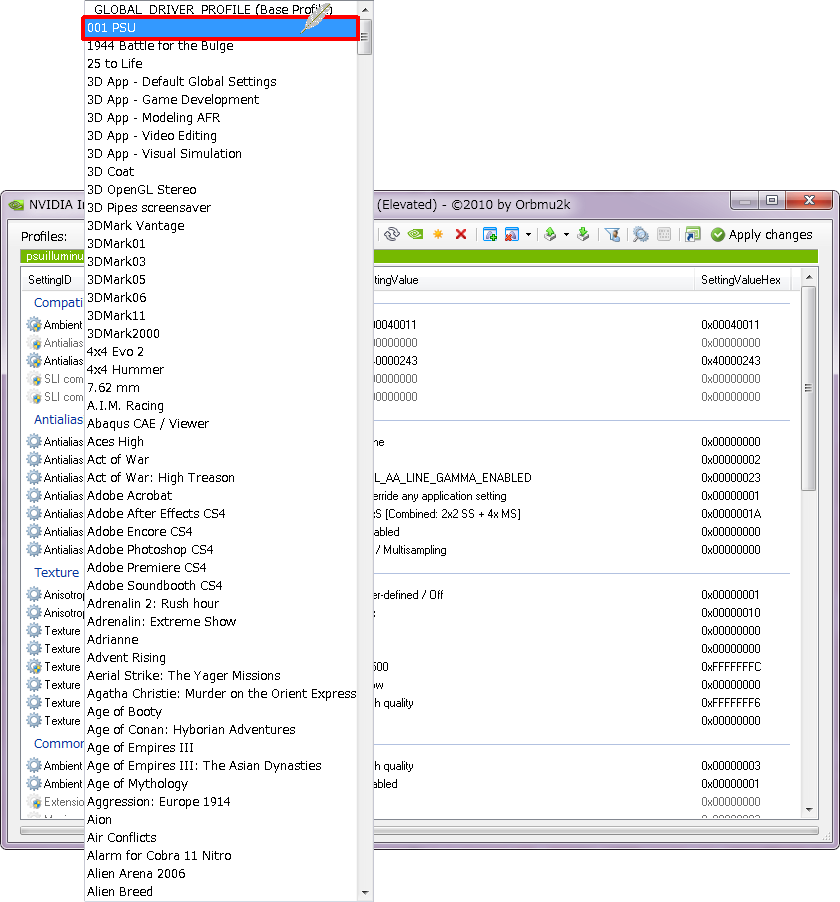Select the 001 PSU profile
Screen dimensions: 840x902
pos(221,28)
